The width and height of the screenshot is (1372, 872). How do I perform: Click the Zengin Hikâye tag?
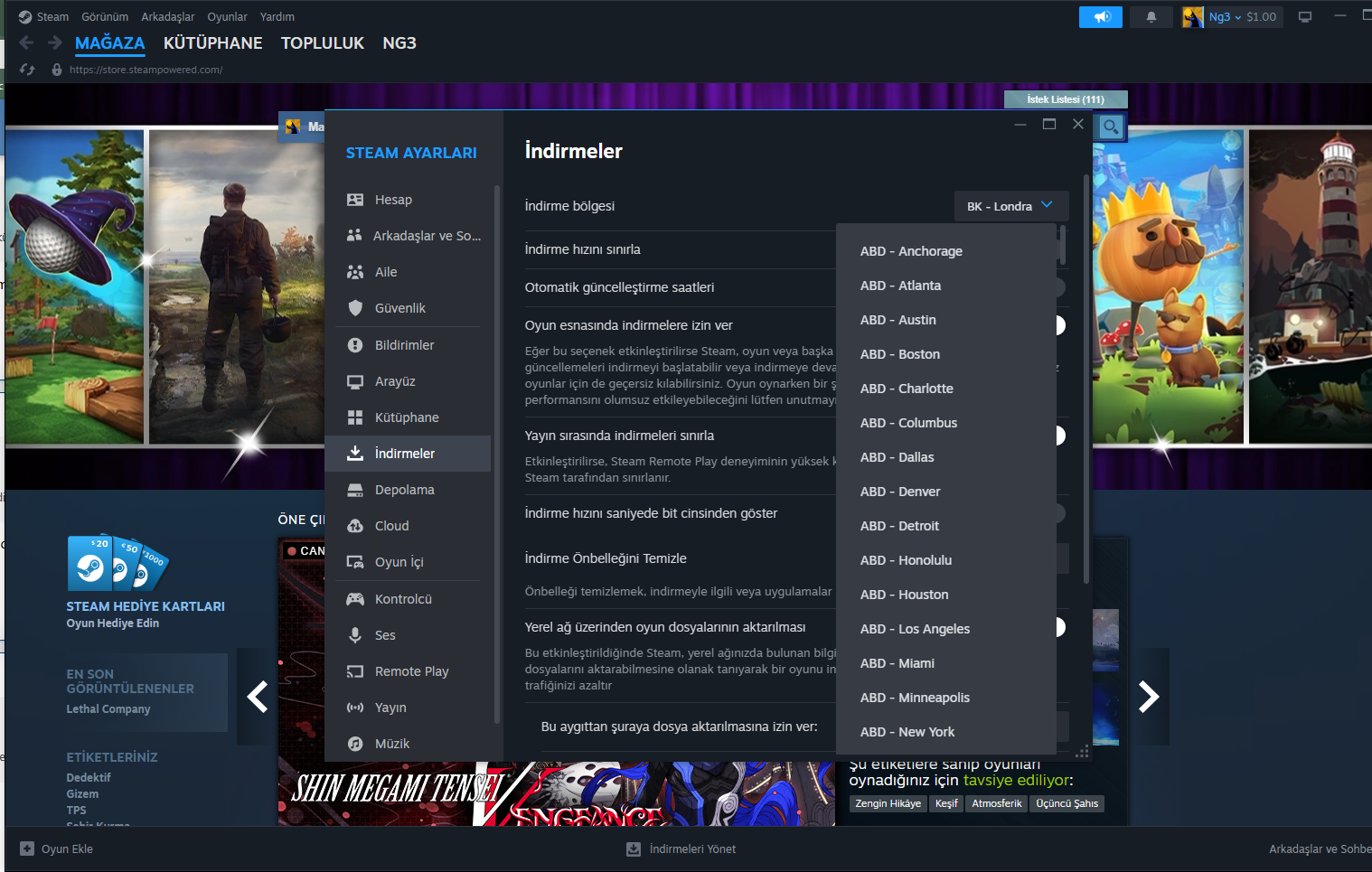(x=888, y=803)
